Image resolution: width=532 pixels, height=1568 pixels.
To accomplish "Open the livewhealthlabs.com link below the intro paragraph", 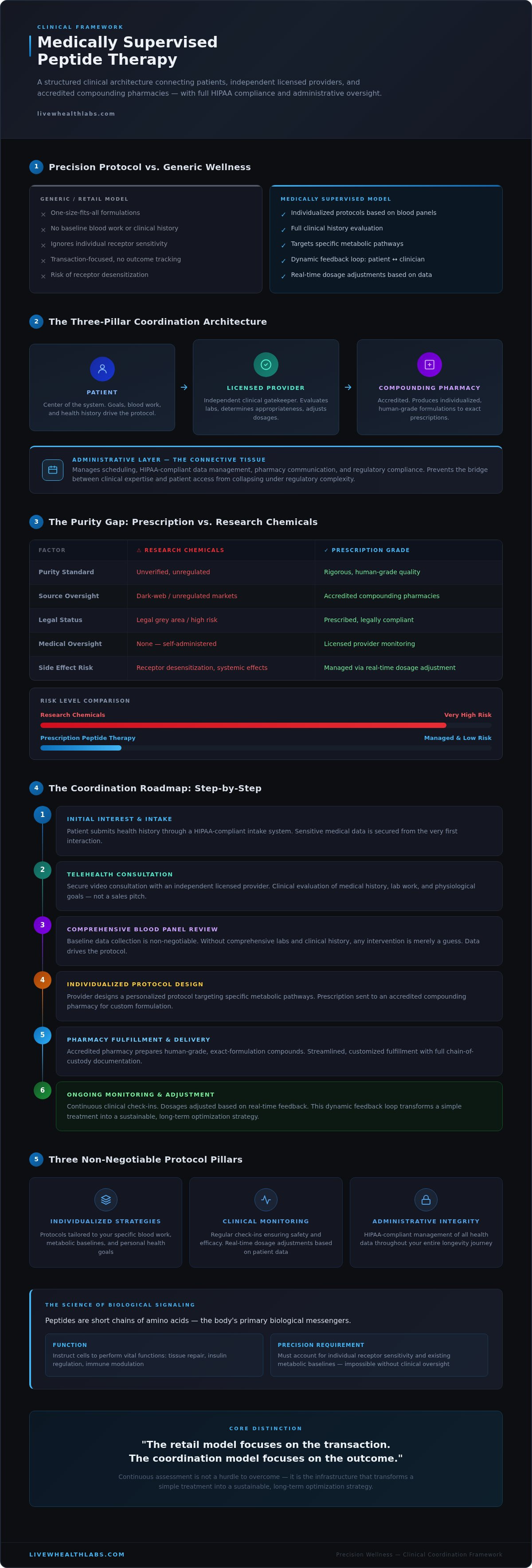I will click(x=76, y=114).
